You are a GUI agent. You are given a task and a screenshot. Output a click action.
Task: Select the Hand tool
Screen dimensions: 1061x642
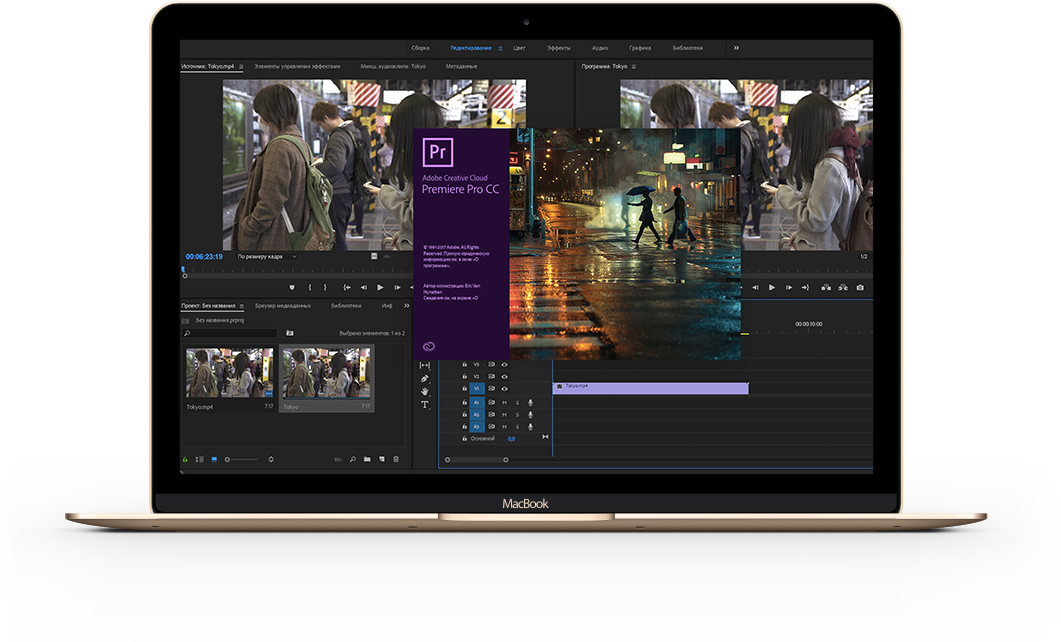tap(424, 392)
